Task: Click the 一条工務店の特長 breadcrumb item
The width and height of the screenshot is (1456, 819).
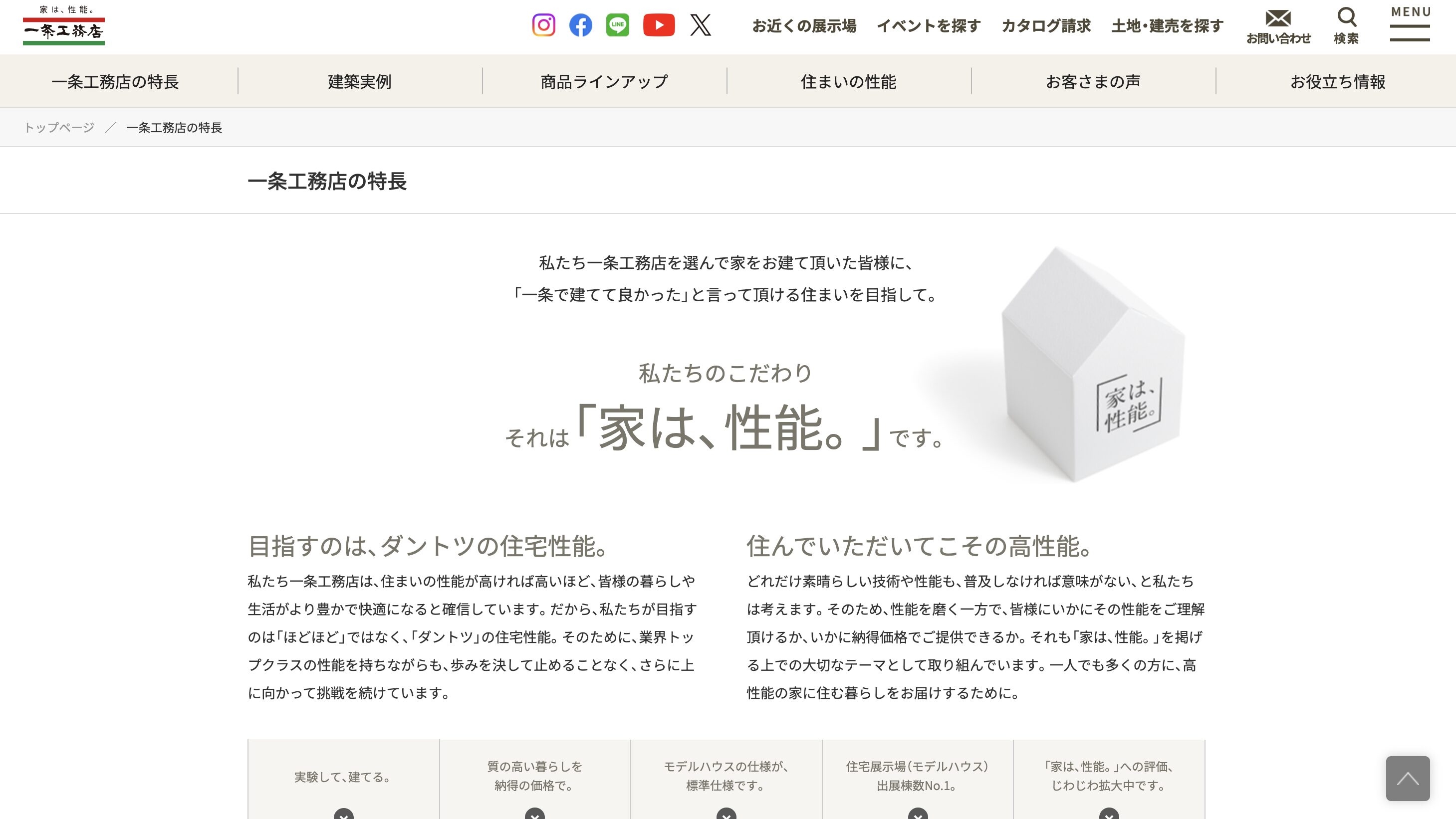Action: (x=174, y=128)
